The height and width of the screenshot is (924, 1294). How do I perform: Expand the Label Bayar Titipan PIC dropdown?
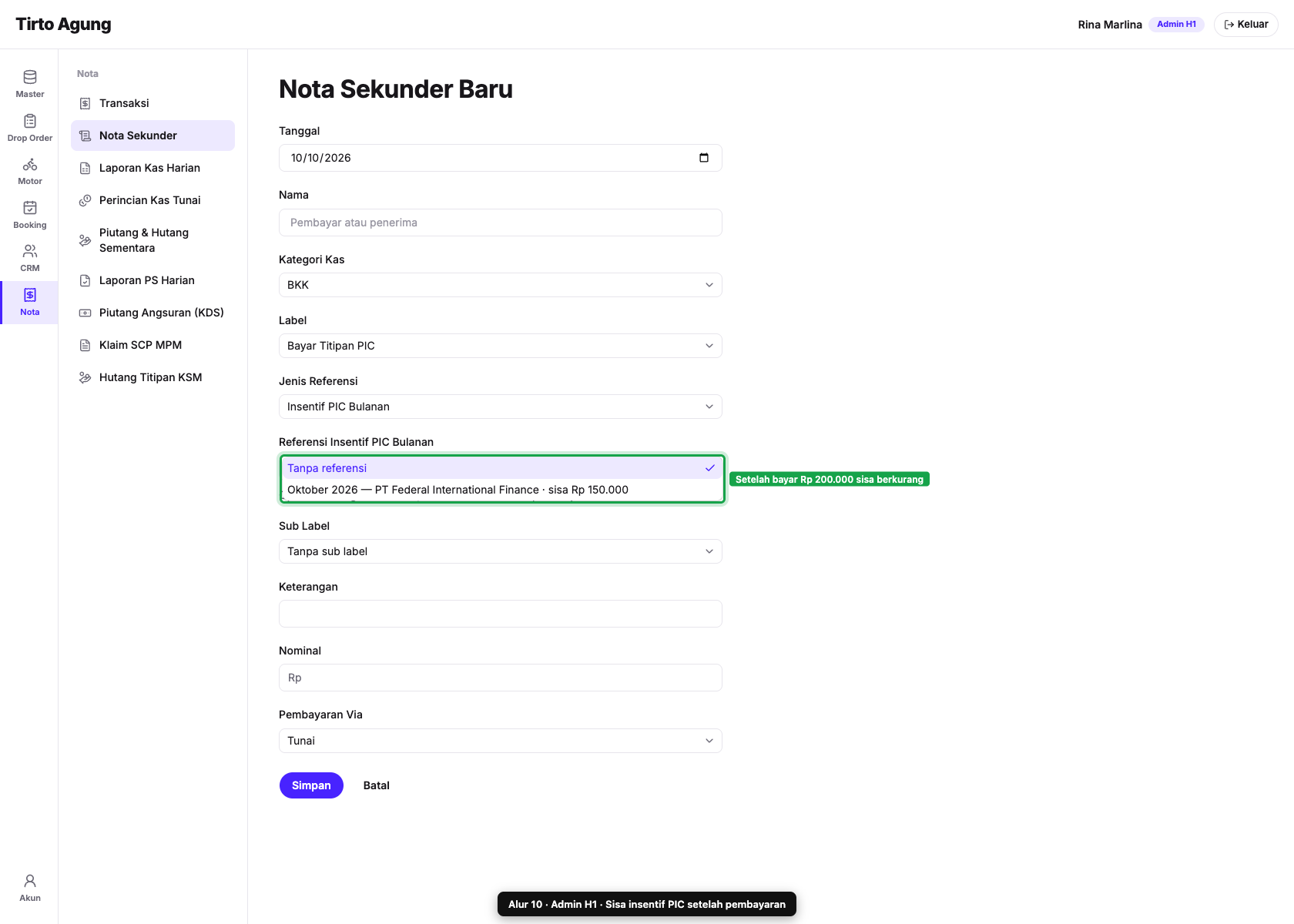click(x=500, y=346)
